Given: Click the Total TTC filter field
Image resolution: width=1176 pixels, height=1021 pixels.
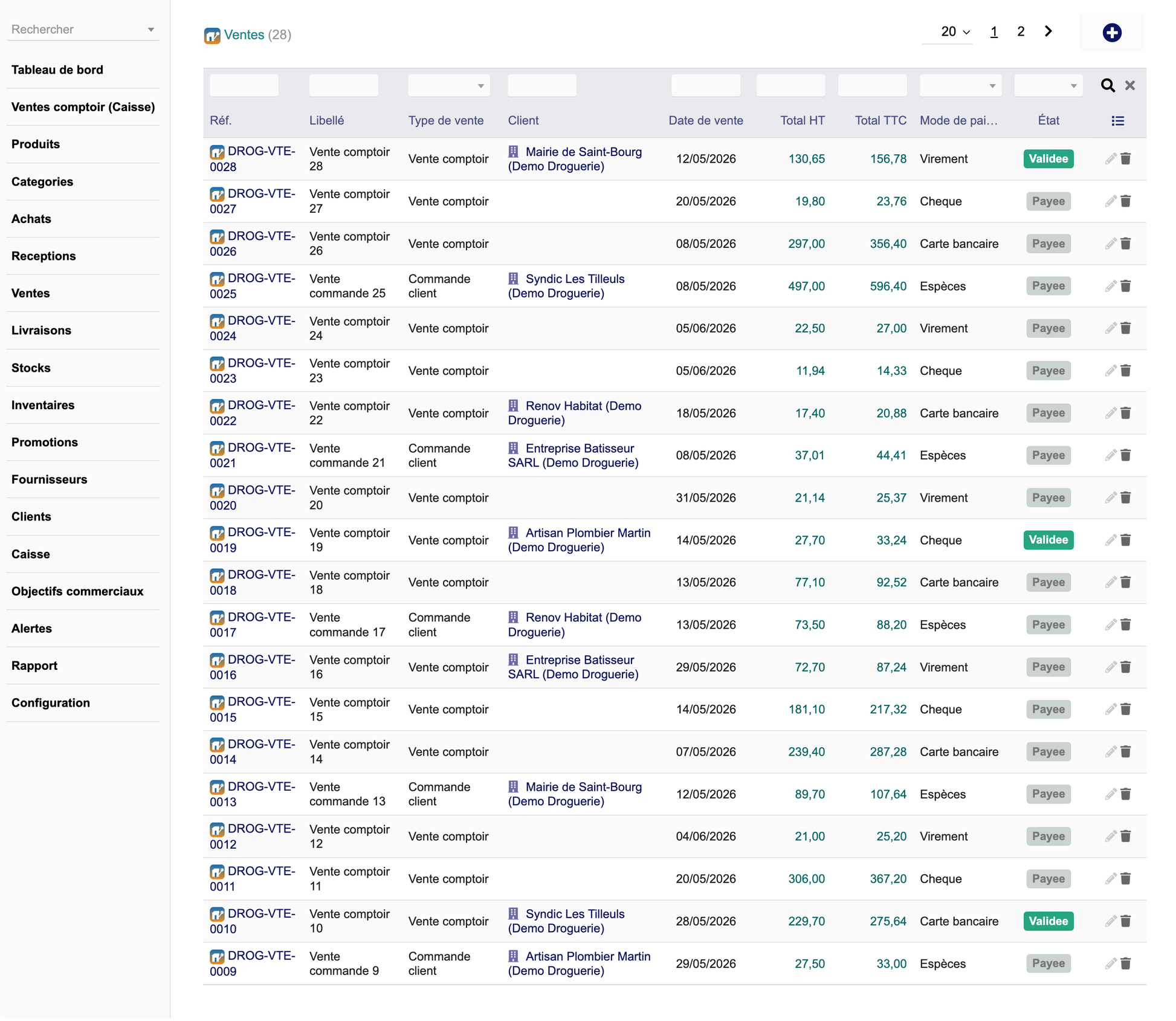Looking at the screenshot, I should coord(872,85).
